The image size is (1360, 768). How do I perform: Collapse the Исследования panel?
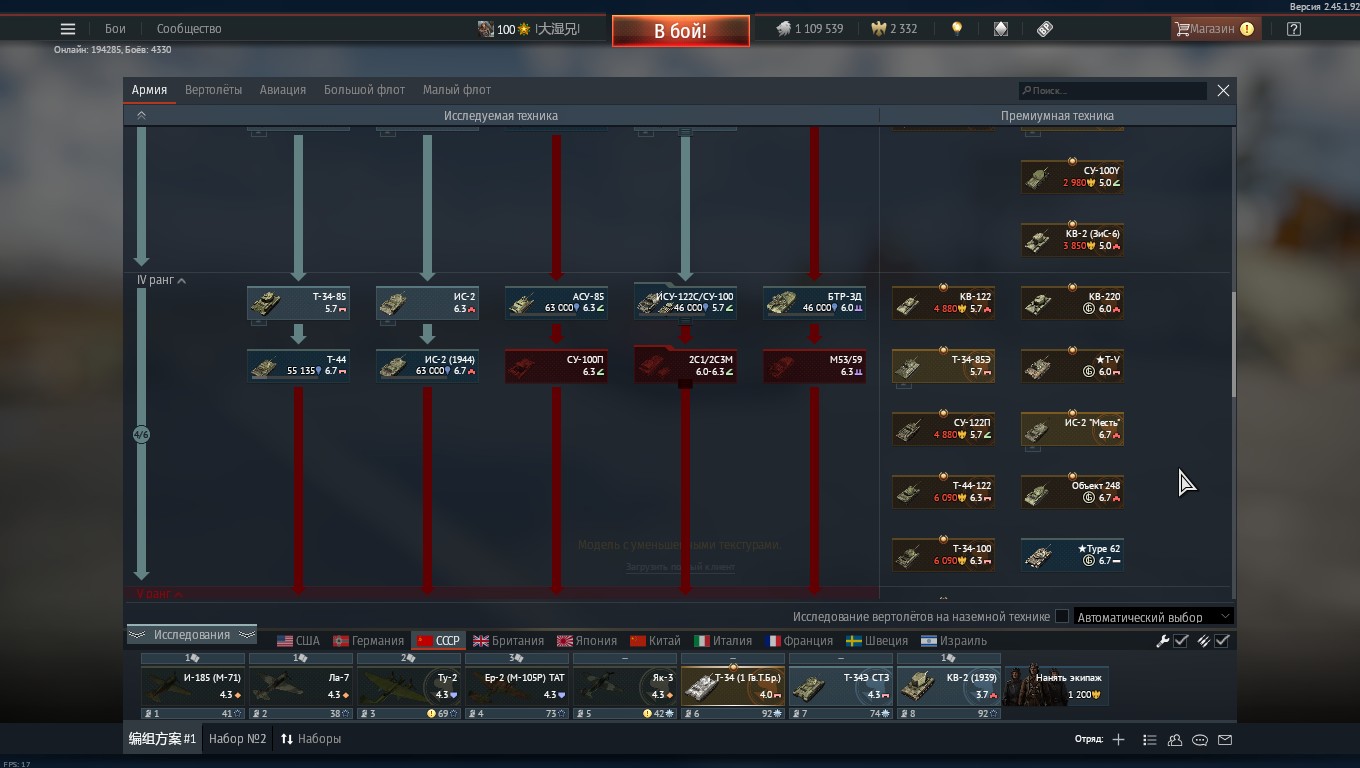click(192, 635)
